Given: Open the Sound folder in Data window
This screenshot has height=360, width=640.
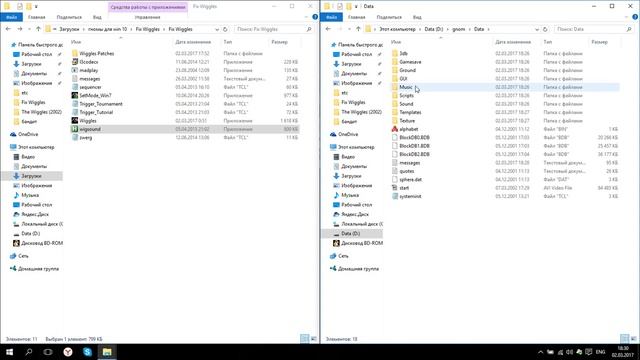Looking at the screenshot, I should (x=406, y=104).
